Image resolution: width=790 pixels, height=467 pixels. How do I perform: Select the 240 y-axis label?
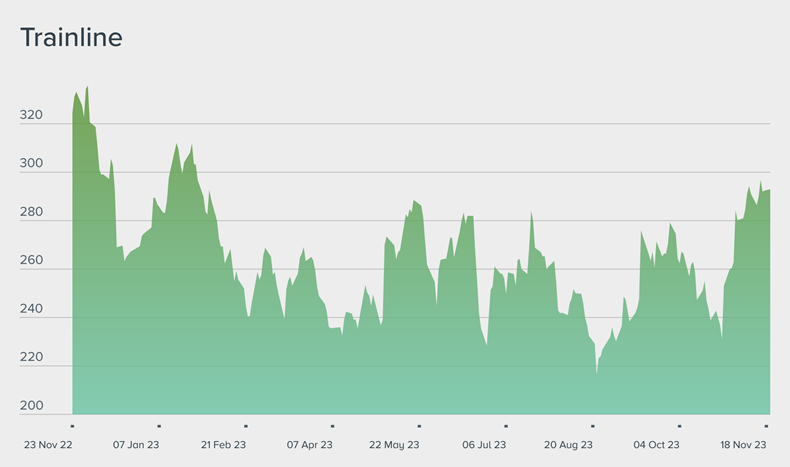(32, 309)
